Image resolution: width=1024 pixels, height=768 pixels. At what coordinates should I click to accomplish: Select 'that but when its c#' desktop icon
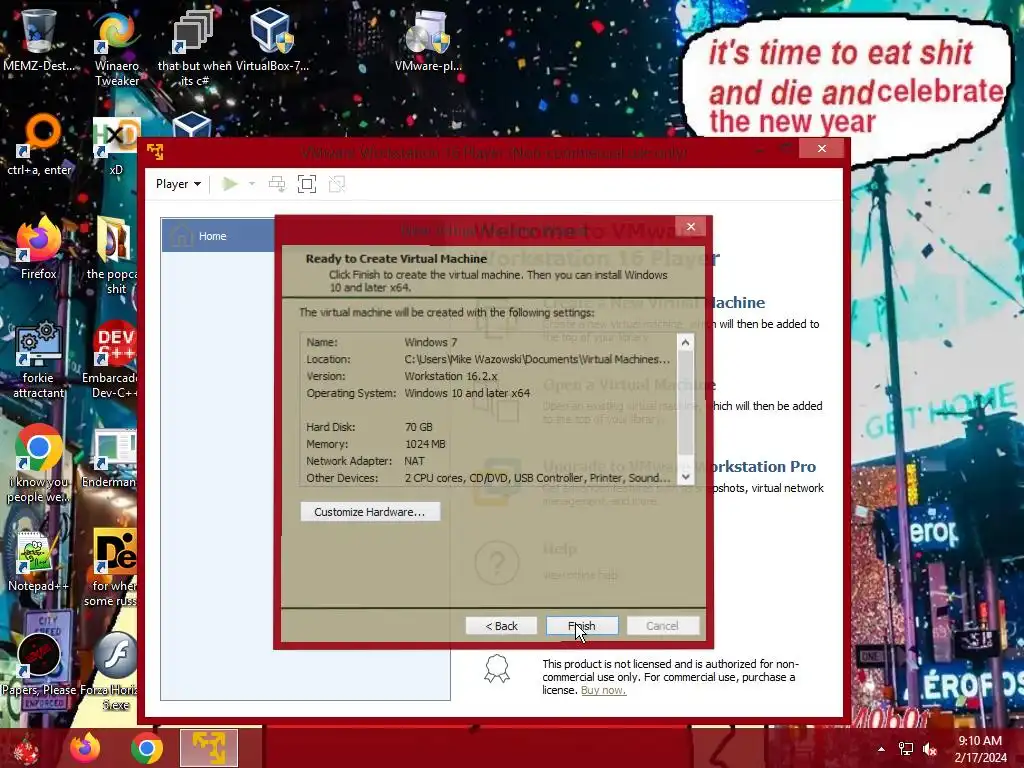[195, 48]
